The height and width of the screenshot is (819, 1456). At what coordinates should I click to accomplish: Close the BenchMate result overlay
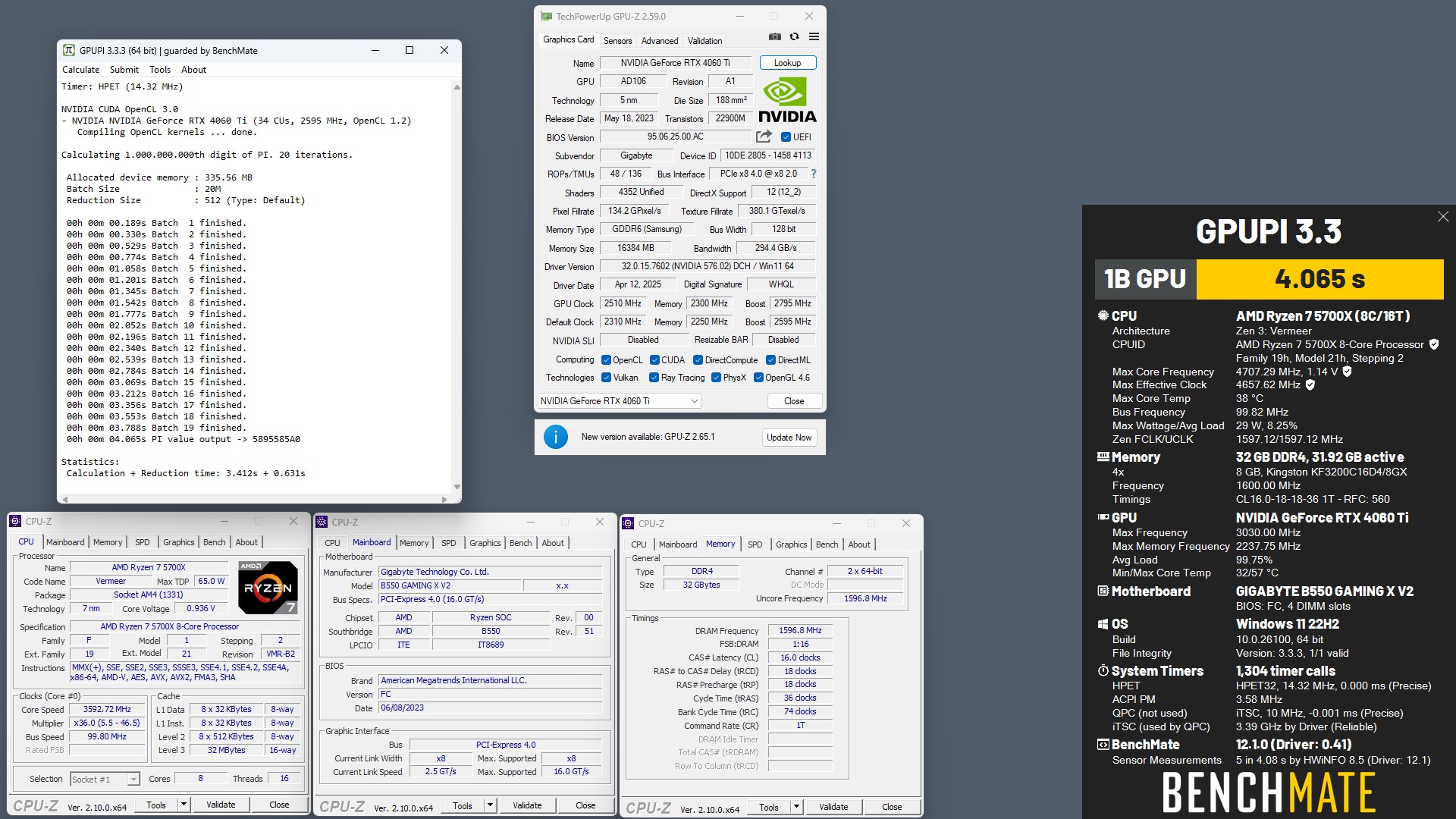tap(1442, 217)
